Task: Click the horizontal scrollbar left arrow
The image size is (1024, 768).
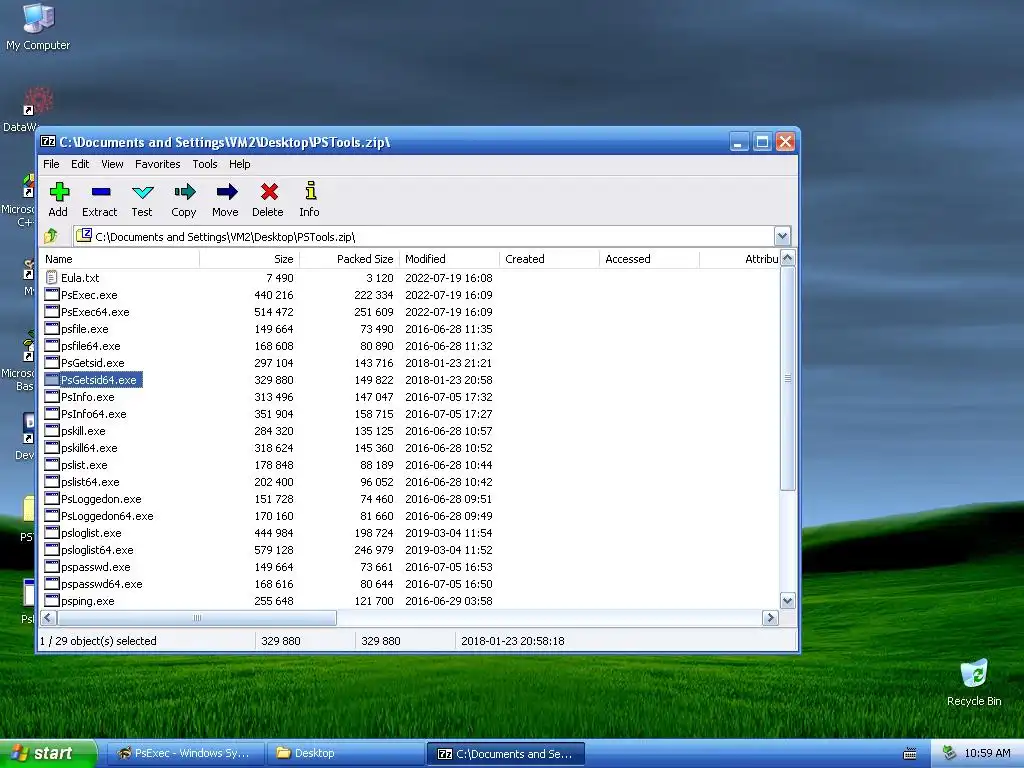Action: (x=48, y=617)
